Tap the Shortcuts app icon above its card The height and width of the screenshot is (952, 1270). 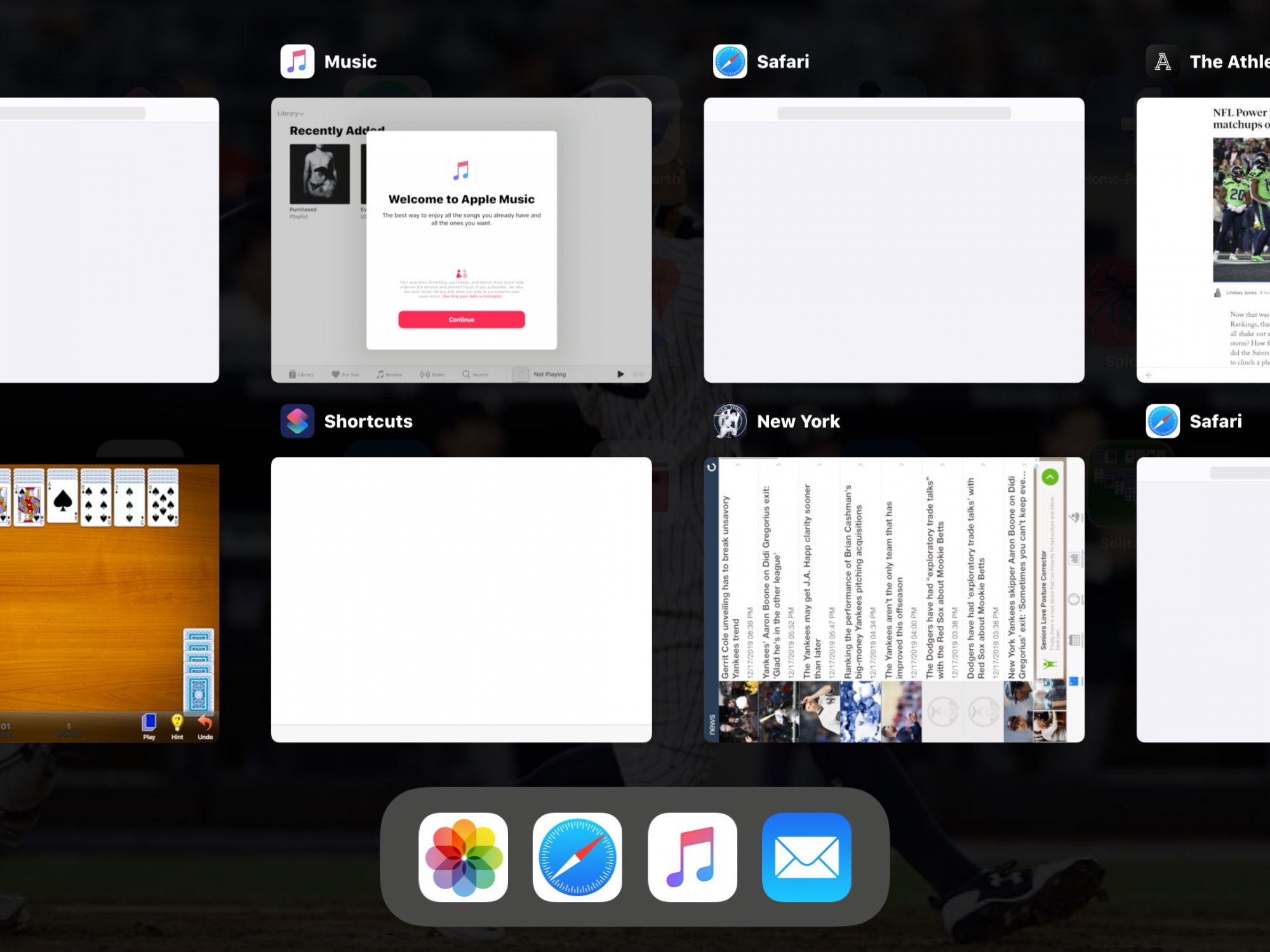click(297, 421)
